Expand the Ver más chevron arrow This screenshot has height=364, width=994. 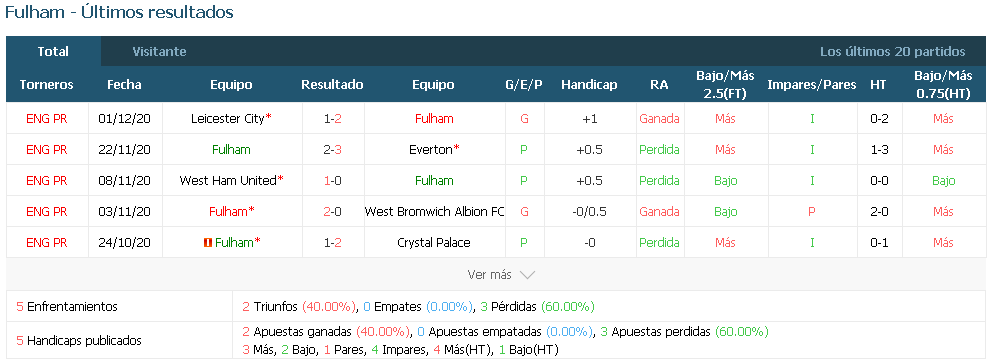tap(527, 275)
